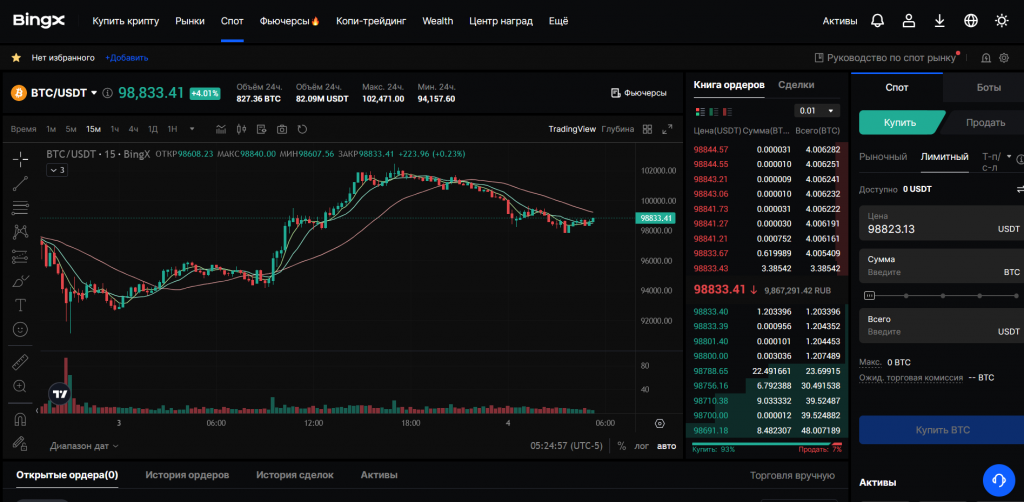1024x502 pixels.
Task: Click the favorites star icon
Action: click(16, 57)
